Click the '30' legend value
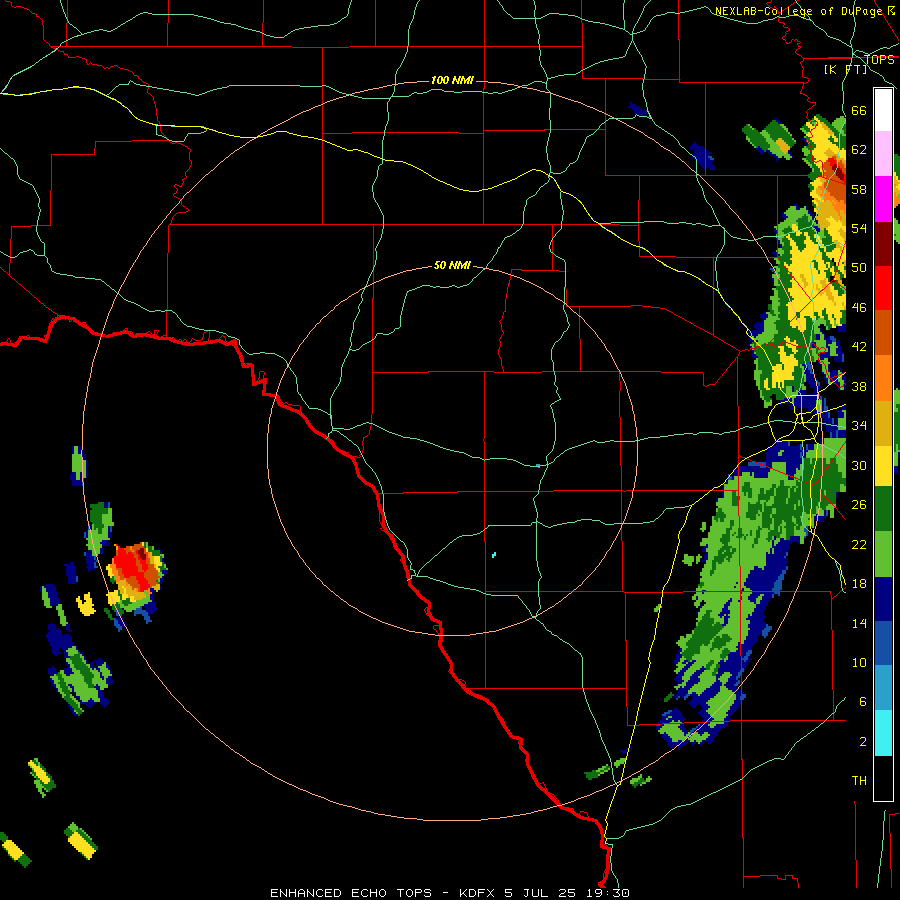Screen dimensions: 900x900 pyautogui.click(x=859, y=465)
